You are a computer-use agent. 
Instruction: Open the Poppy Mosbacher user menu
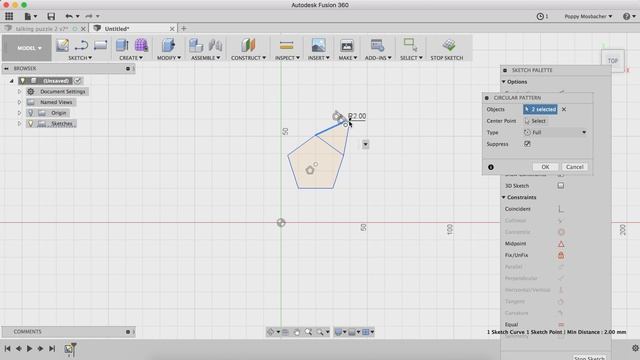(588, 16)
